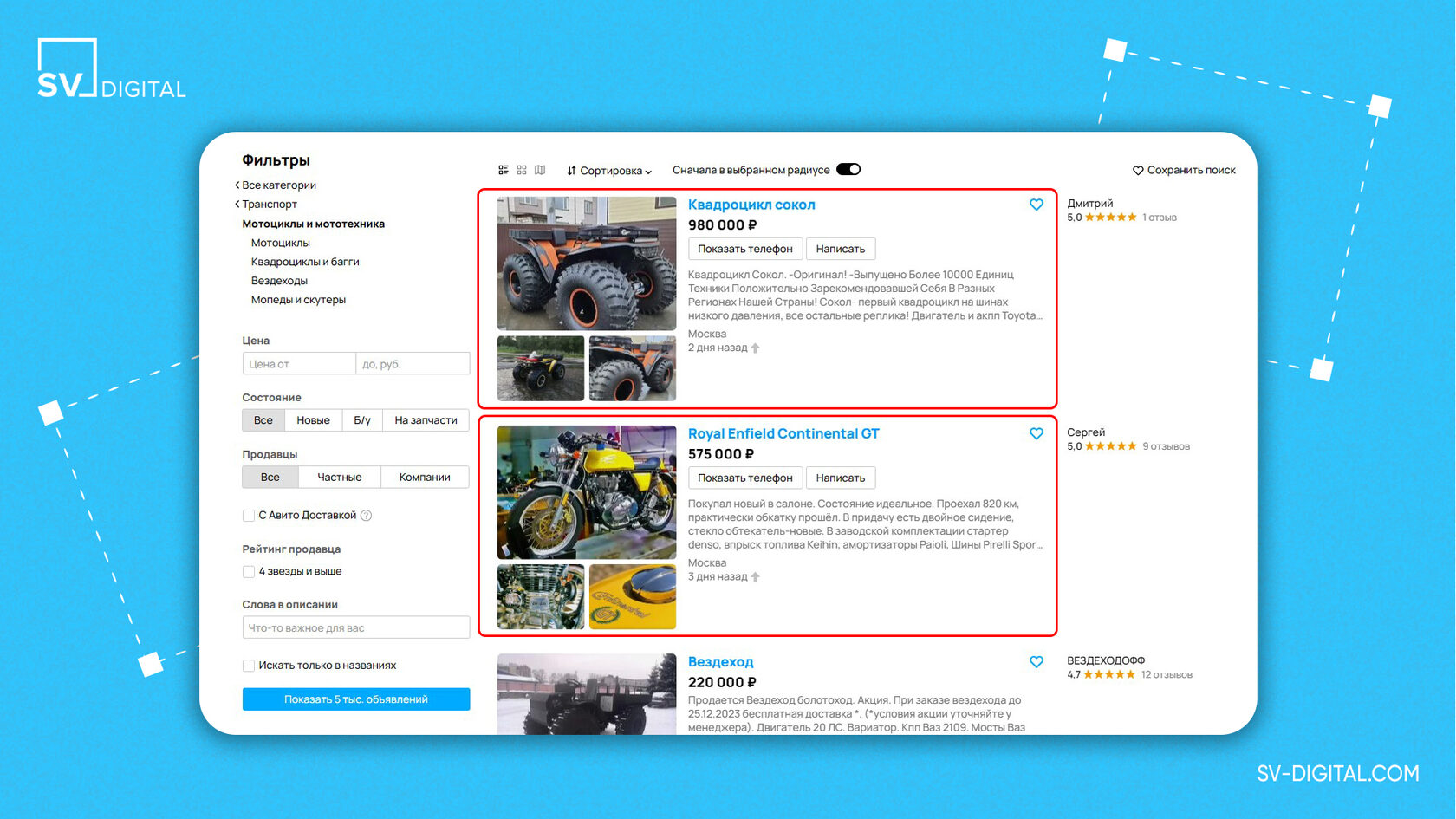Screen dimensions: 1456x819
Task: Open map view icon
Action: tap(540, 170)
